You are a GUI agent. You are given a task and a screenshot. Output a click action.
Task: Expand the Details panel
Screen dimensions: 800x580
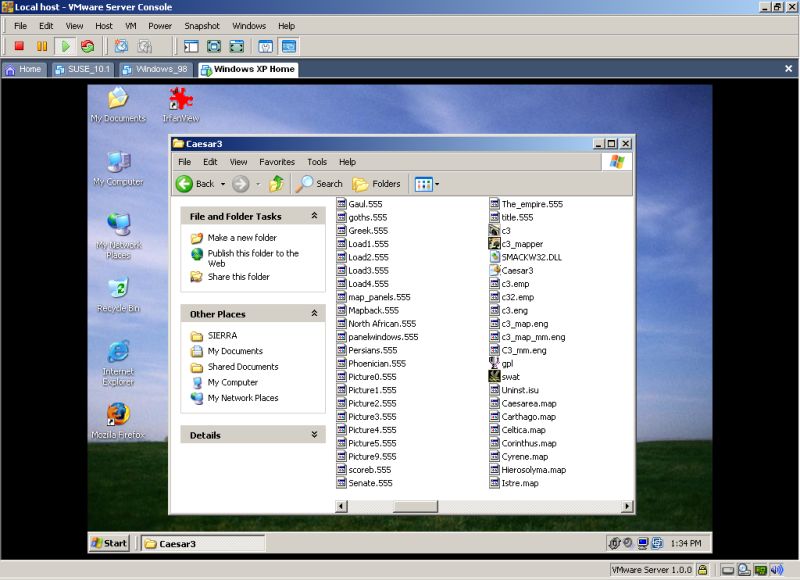314,435
